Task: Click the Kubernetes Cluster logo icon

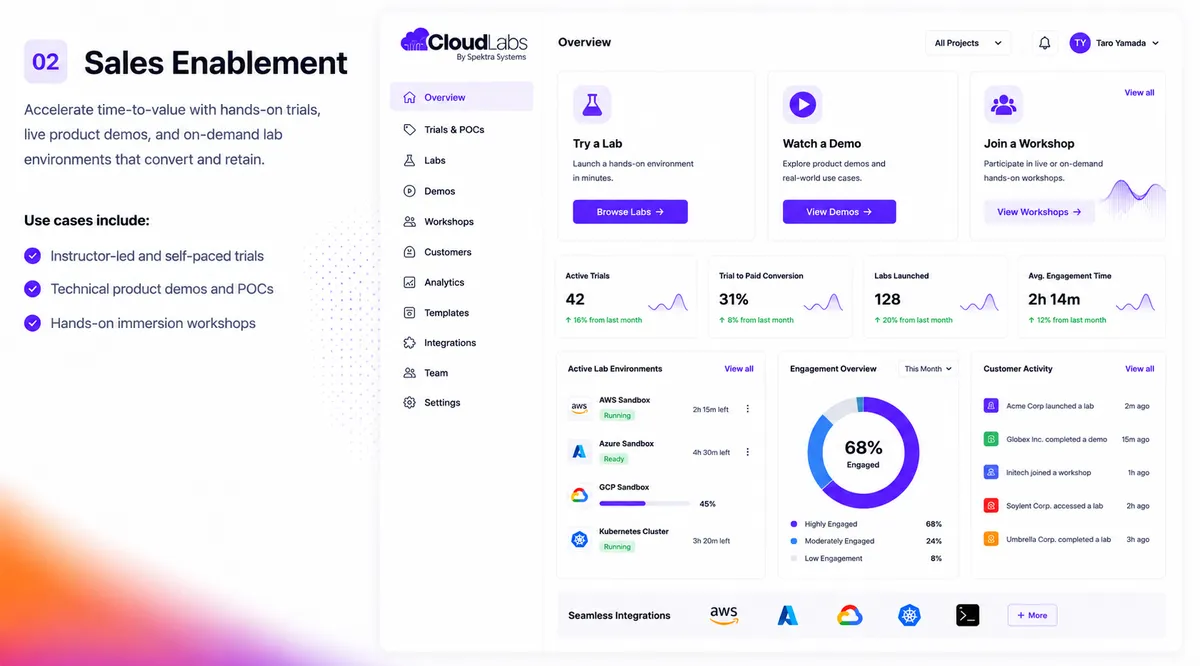Action: (579, 540)
